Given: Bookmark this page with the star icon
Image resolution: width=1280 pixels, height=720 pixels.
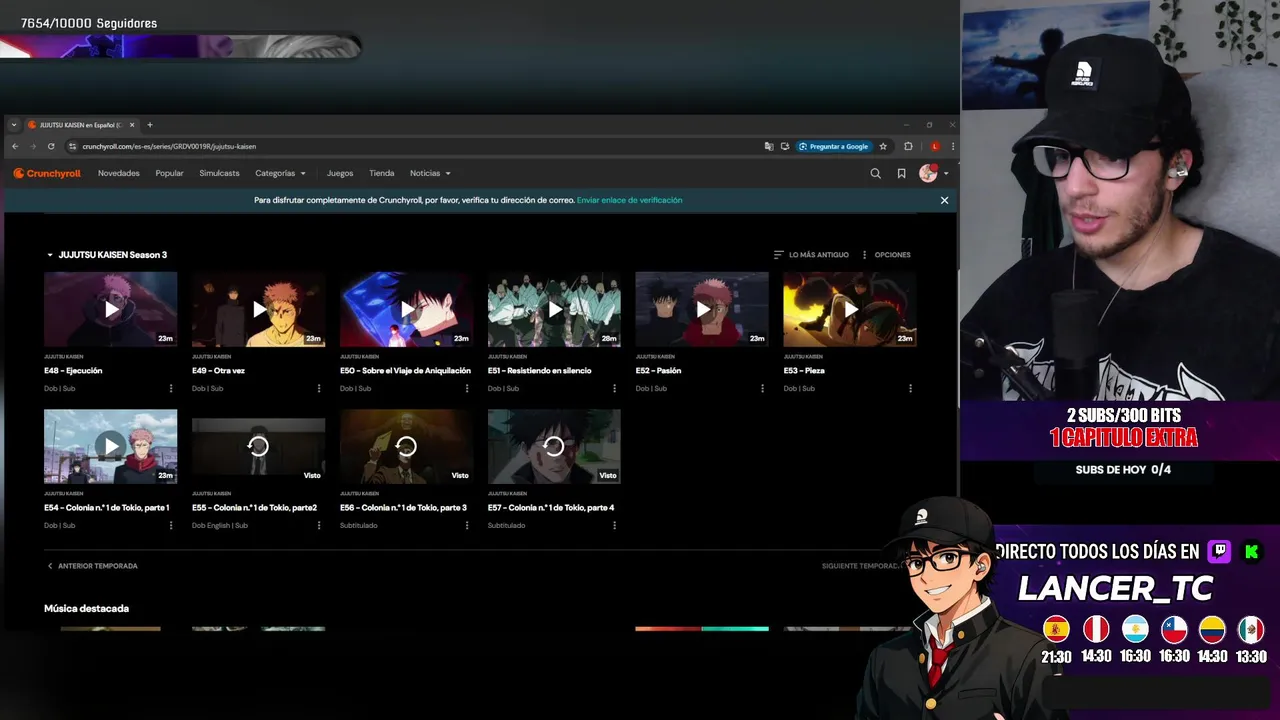Looking at the screenshot, I should 883,146.
